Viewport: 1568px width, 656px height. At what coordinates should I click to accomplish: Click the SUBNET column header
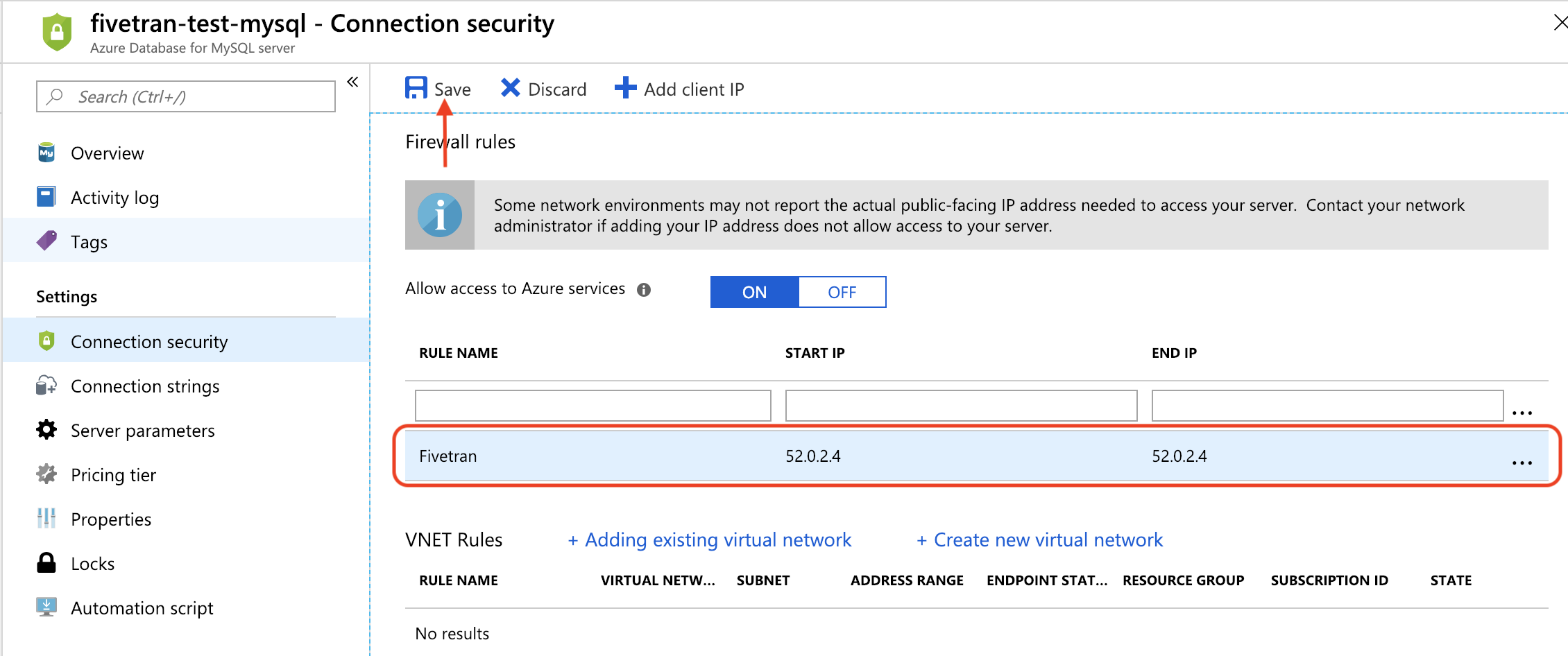point(763,580)
